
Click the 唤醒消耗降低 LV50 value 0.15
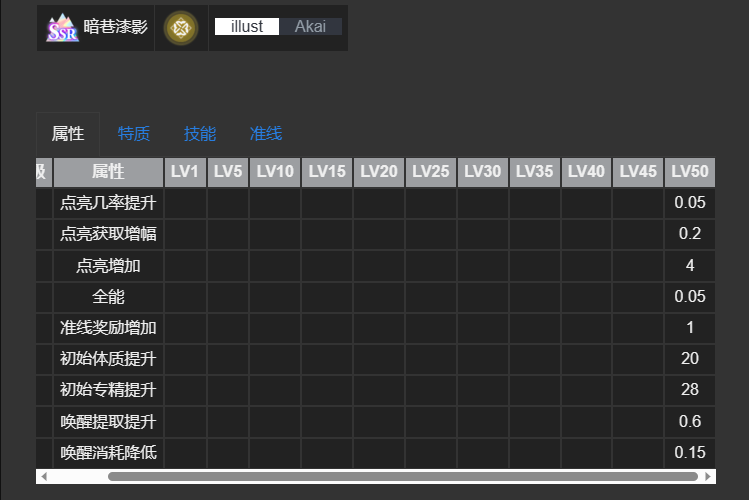(690, 453)
